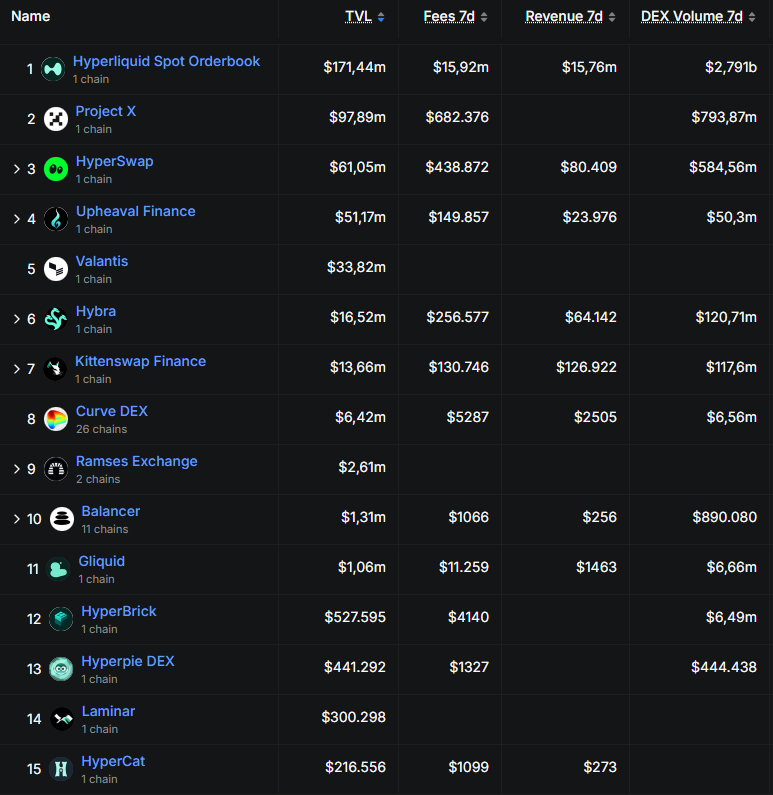Sort table using the TVL sort arrows
Viewport: 773px width, 795px height.
tap(381, 17)
